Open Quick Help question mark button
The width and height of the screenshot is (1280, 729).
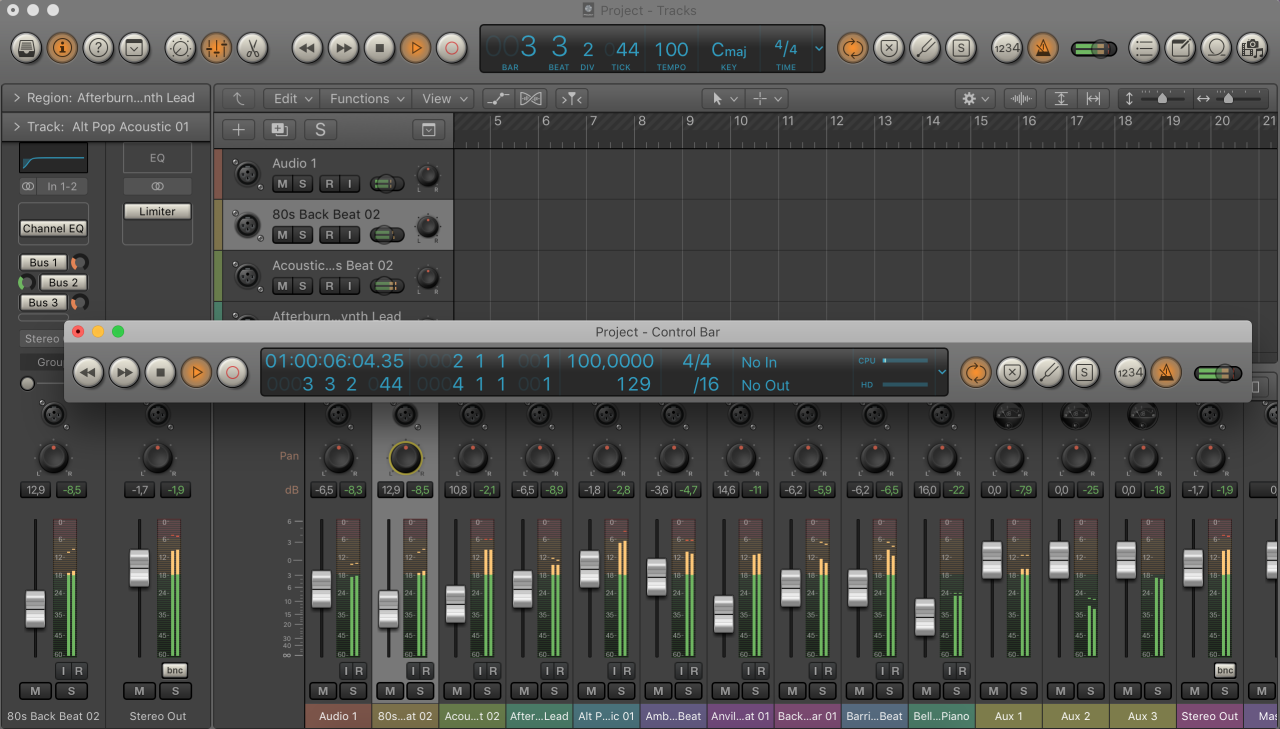pyautogui.click(x=98, y=47)
